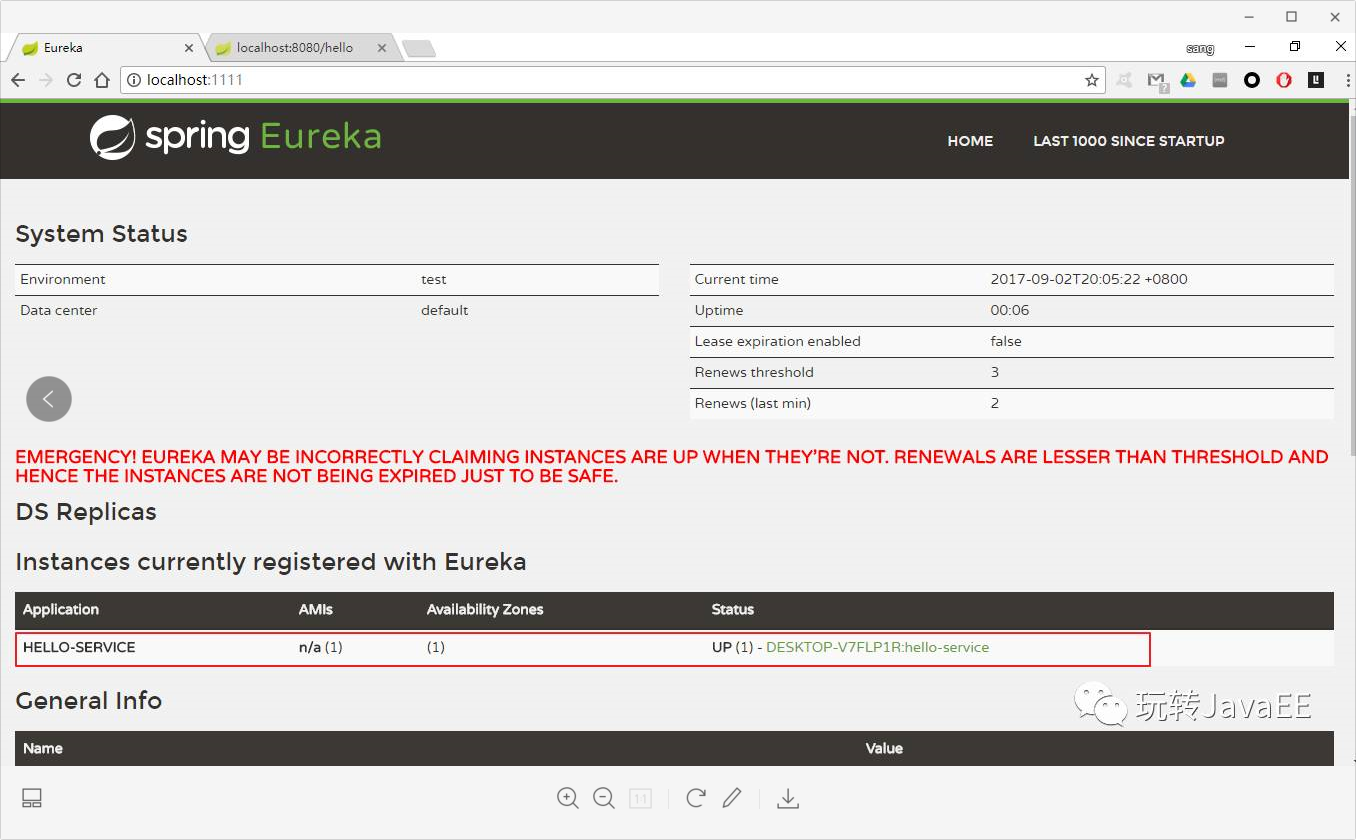Click the Value column header in General Info
This screenshot has height=840, width=1356.
[884, 748]
